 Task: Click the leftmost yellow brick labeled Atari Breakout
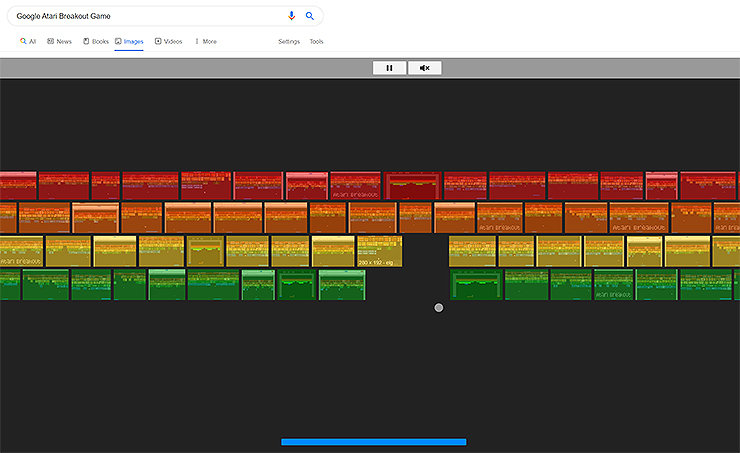(x=21, y=251)
